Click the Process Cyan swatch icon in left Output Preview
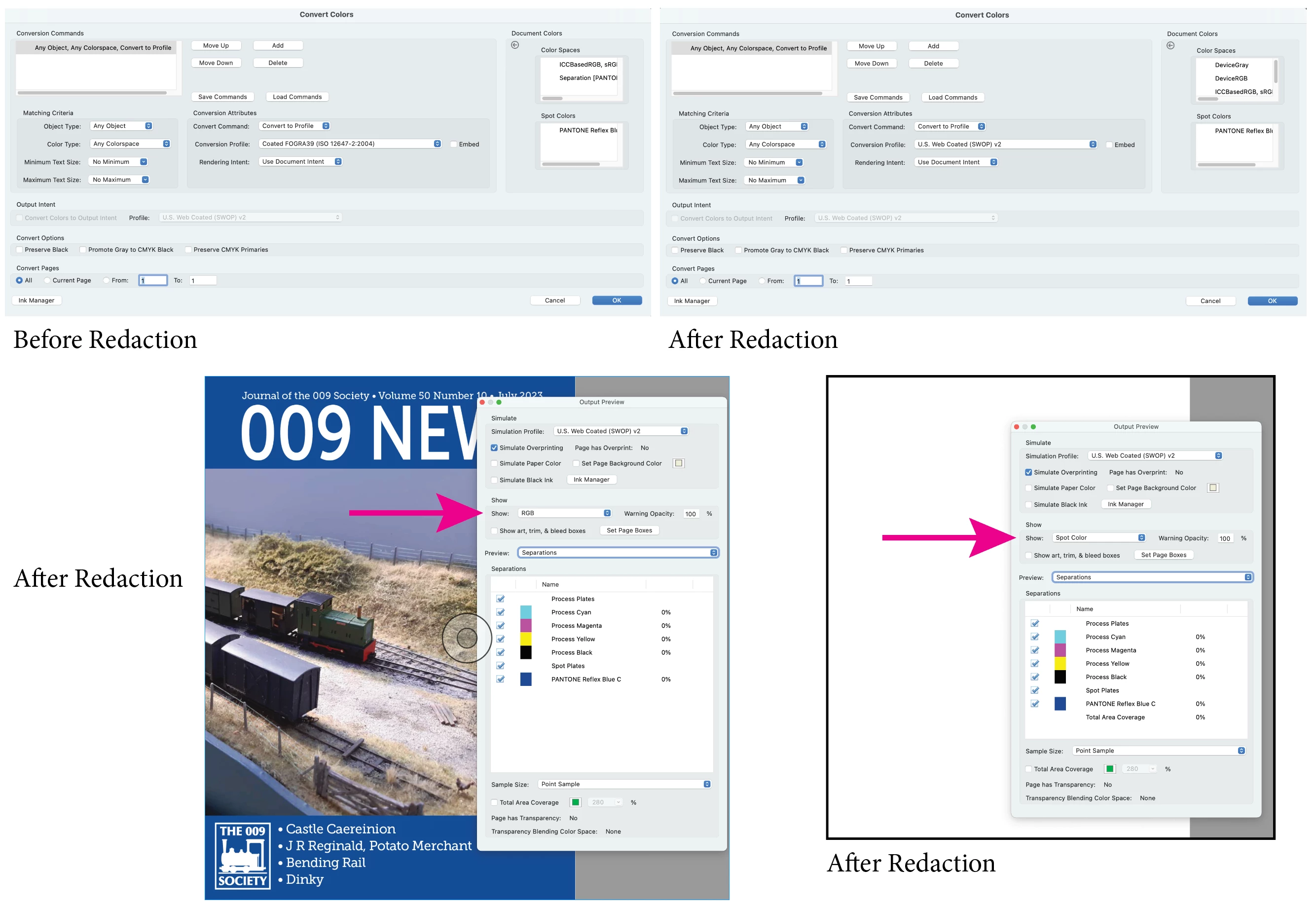 pos(525,612)
